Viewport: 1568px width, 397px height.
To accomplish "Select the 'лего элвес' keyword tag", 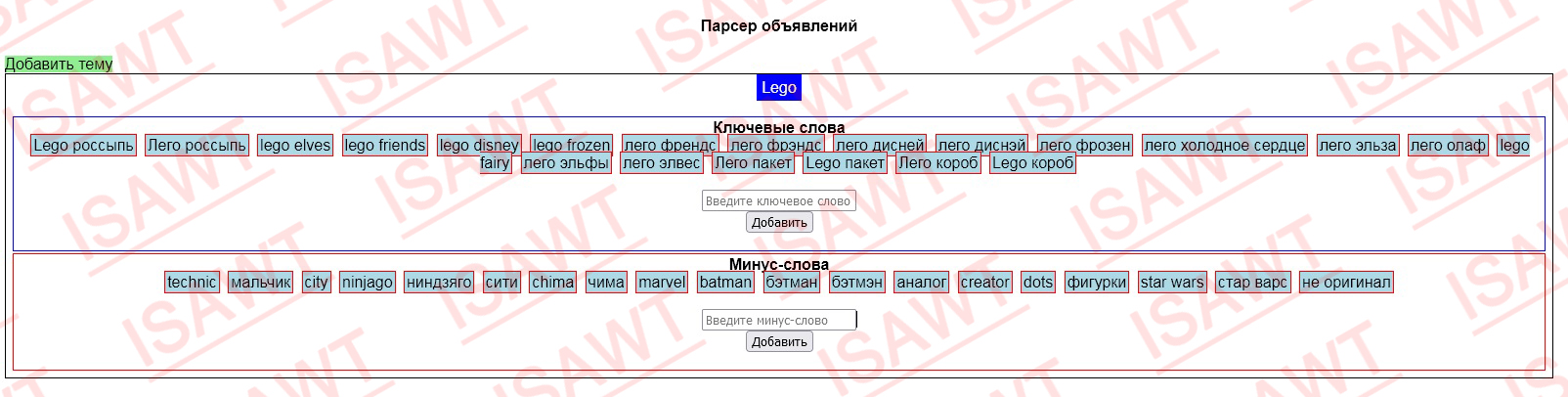I will 662,162.
